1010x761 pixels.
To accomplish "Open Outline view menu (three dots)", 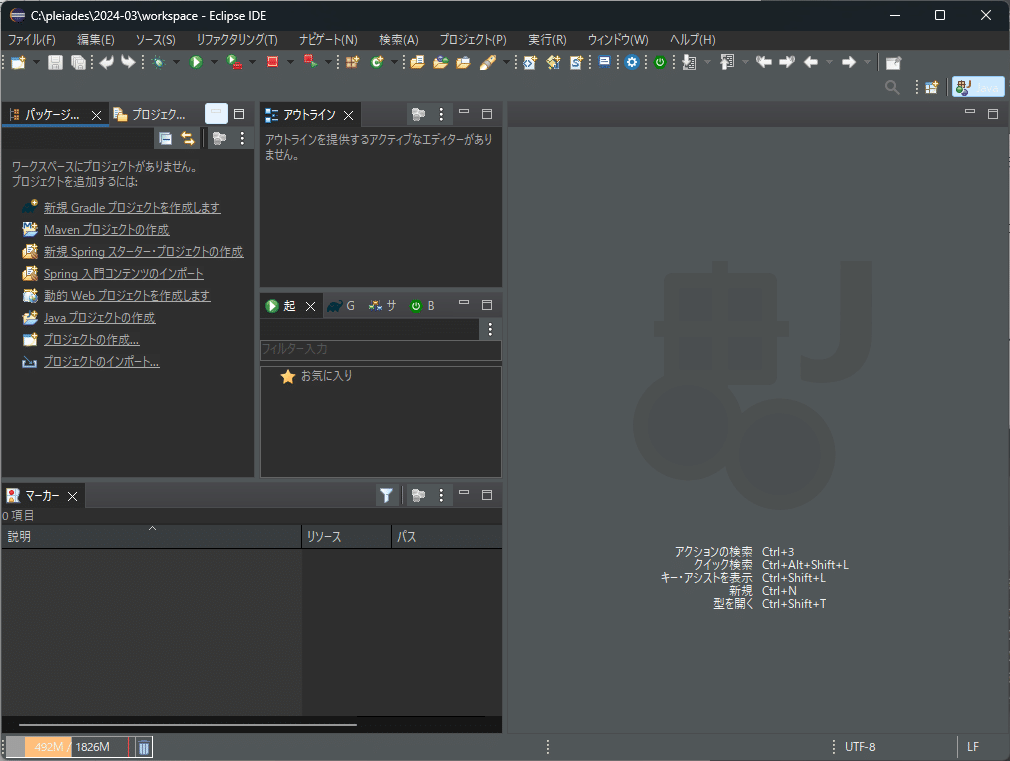I will pos(441,115).
